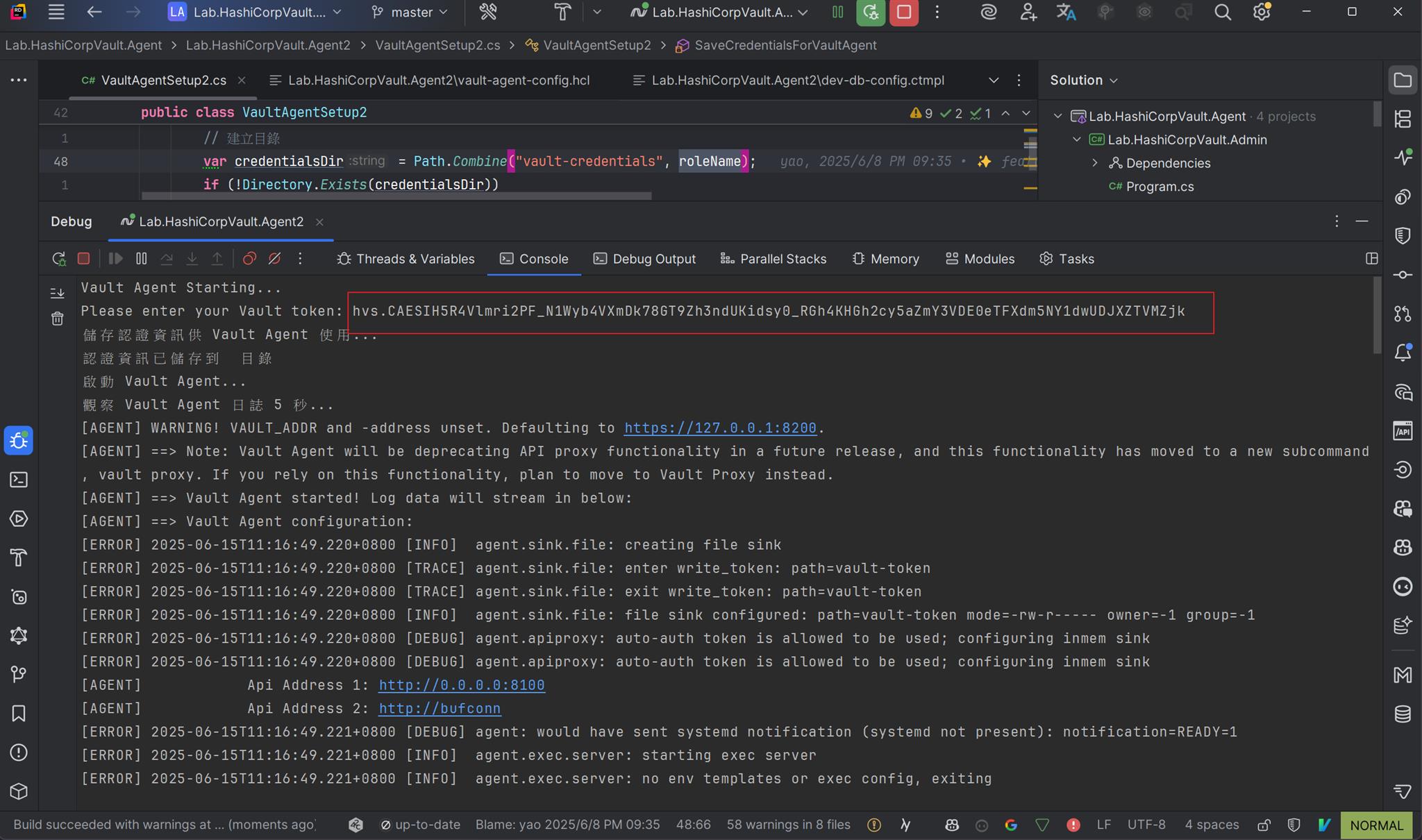The width and height of the screenshot is (1422, 840).
Task: Open the project selector dropdown
Action: [x=256, y=12]
